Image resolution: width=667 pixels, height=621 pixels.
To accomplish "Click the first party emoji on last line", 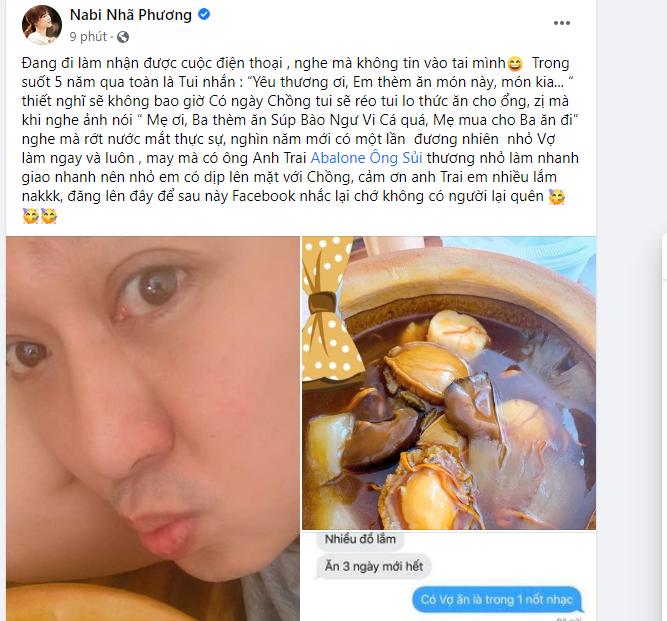I will click(x=31, y=216).
